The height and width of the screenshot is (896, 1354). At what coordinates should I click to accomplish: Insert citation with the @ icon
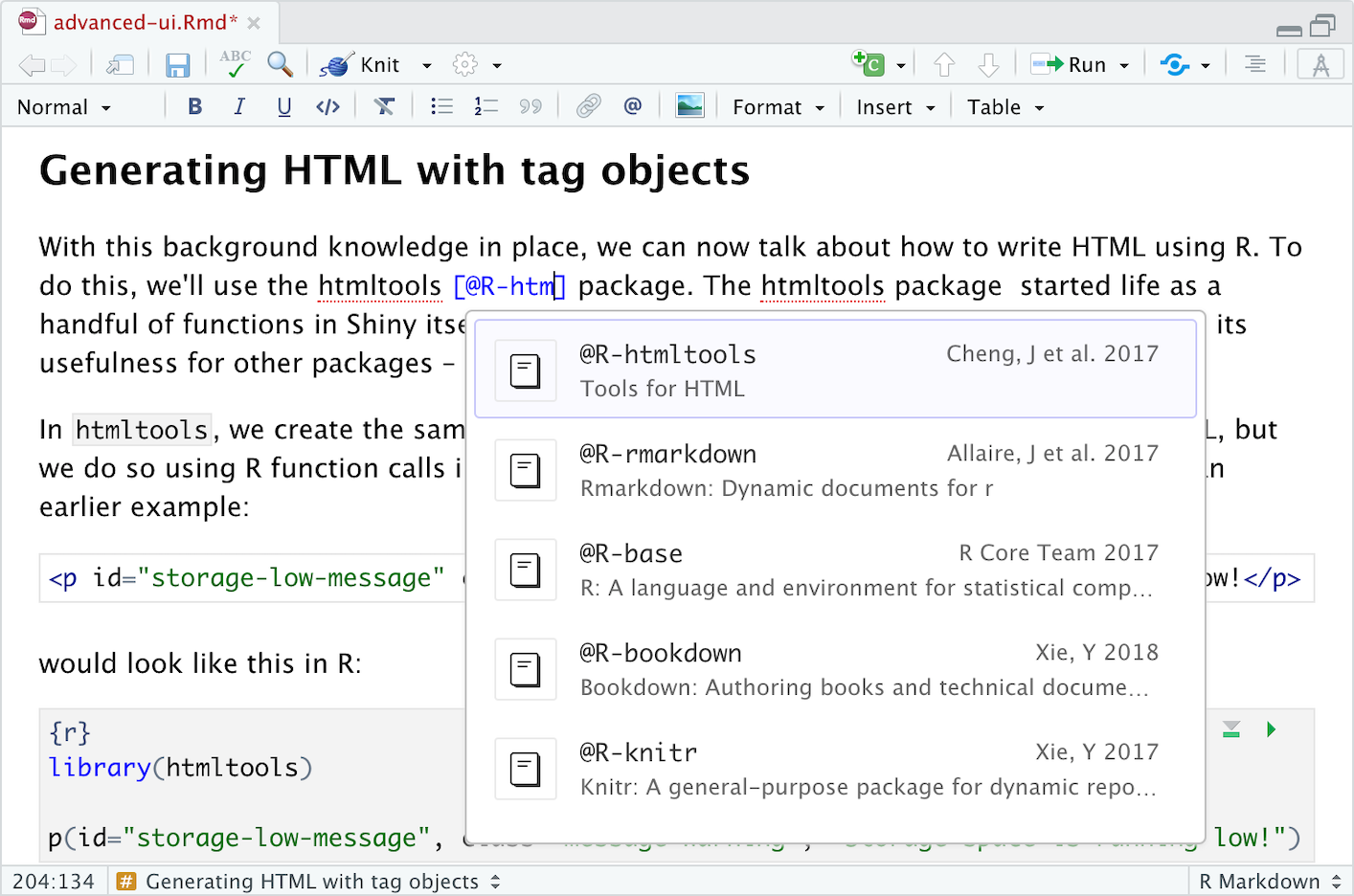(x=632, y=106)
